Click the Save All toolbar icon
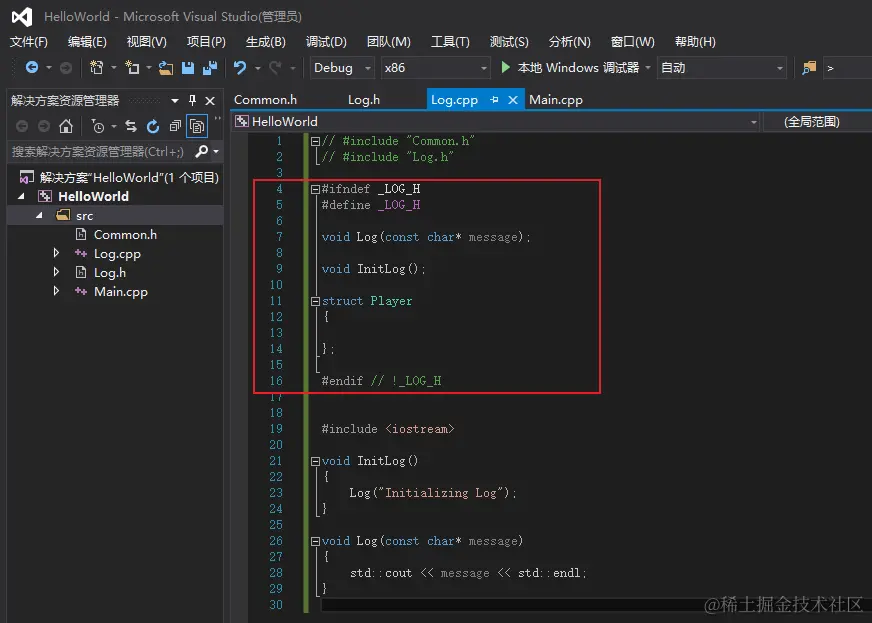872x623 pixels. 210,68
